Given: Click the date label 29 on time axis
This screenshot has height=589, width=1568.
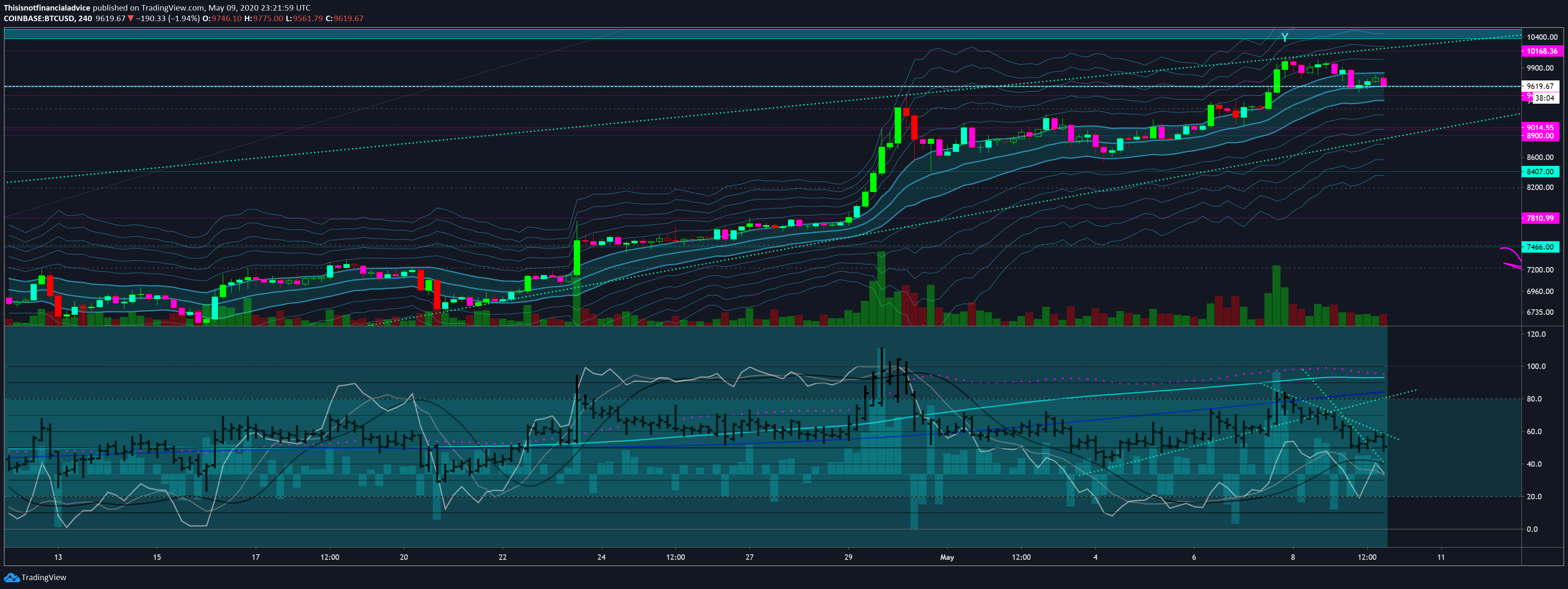Looking at the screenshot, I should [x=849, y=557].
